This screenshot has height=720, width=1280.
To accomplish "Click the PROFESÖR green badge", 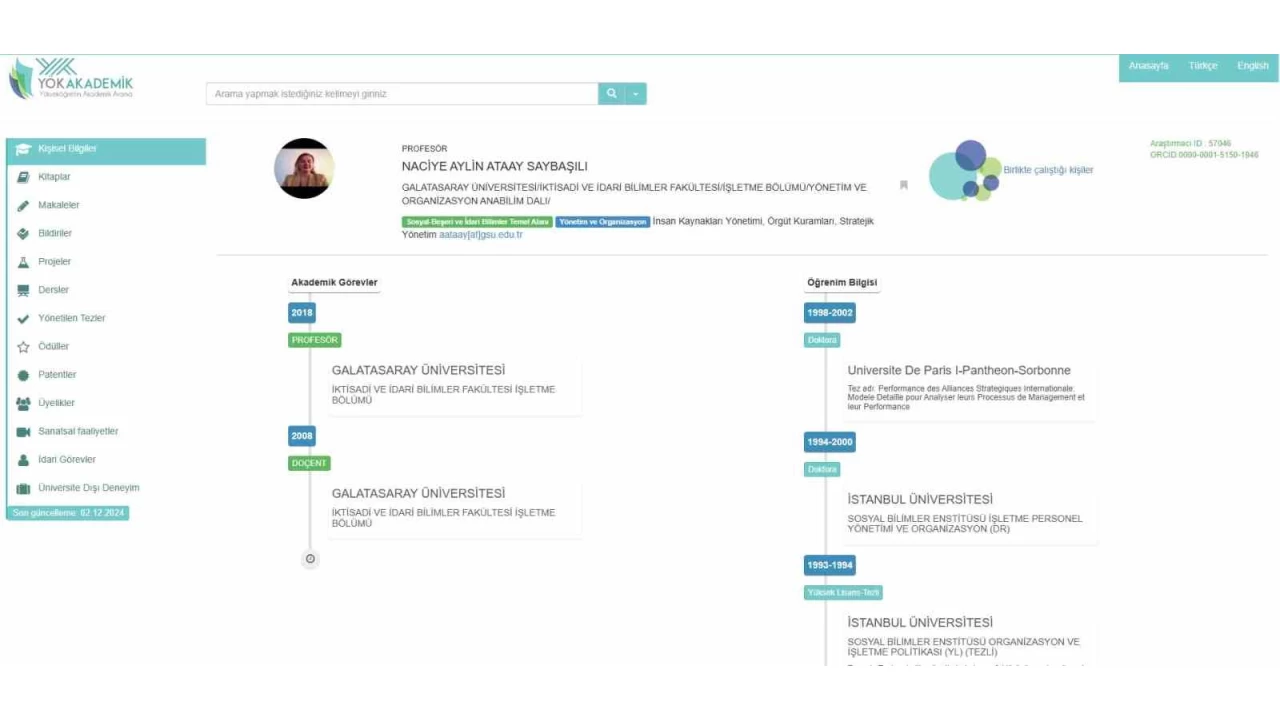I will tap(315, 340).
